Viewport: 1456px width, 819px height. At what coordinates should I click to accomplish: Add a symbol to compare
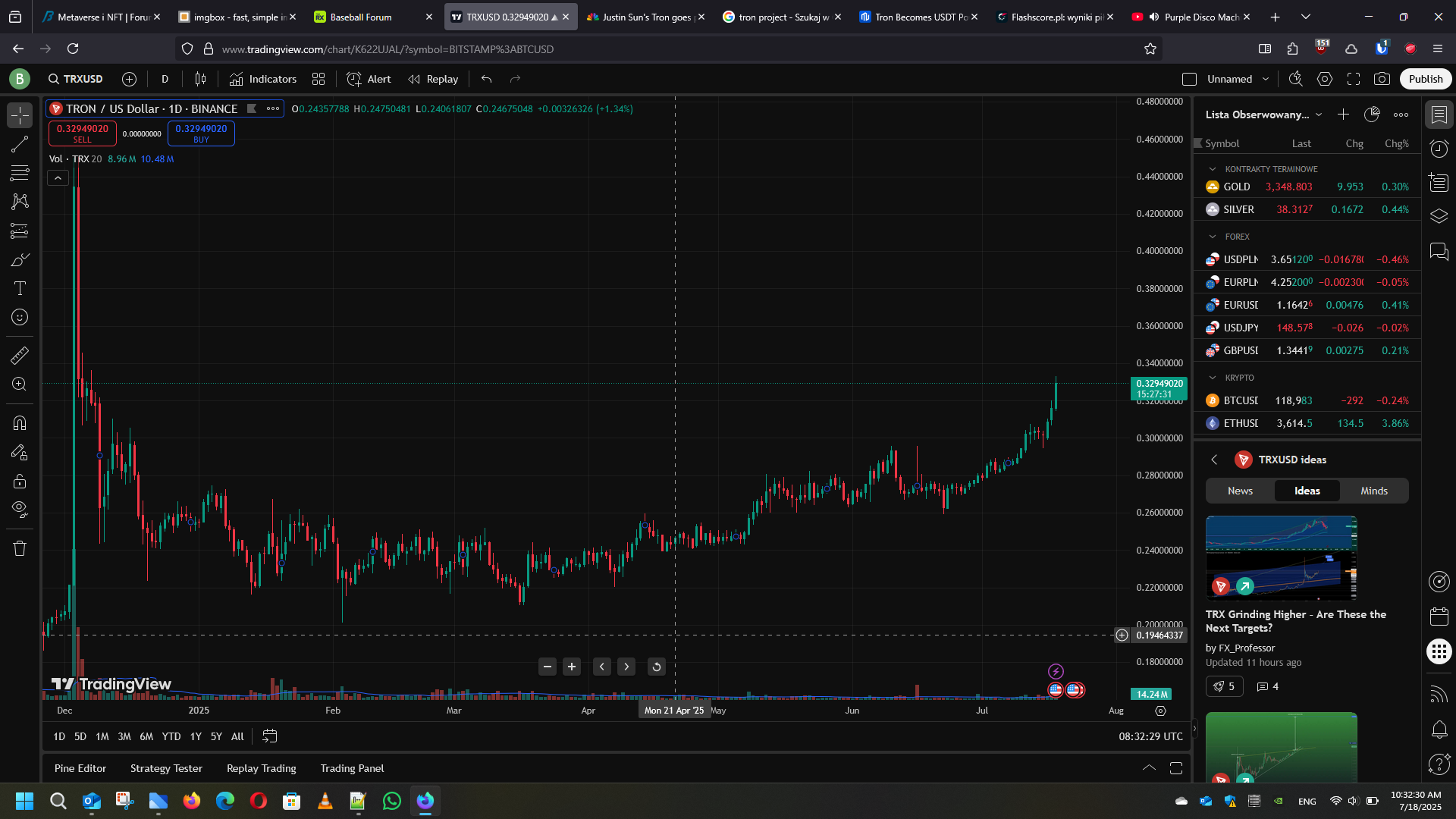(x=130, y=79)
